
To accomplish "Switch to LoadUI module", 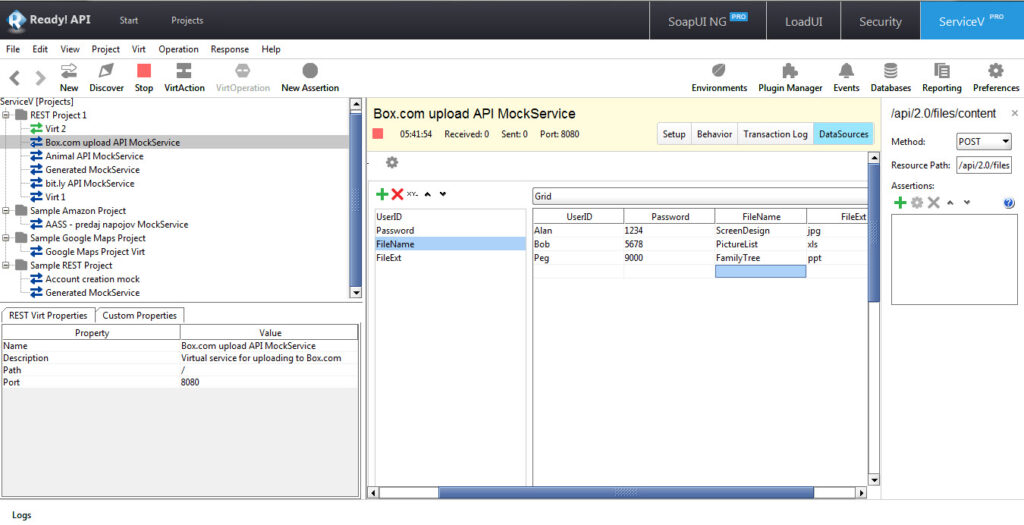I will point(803,21).
